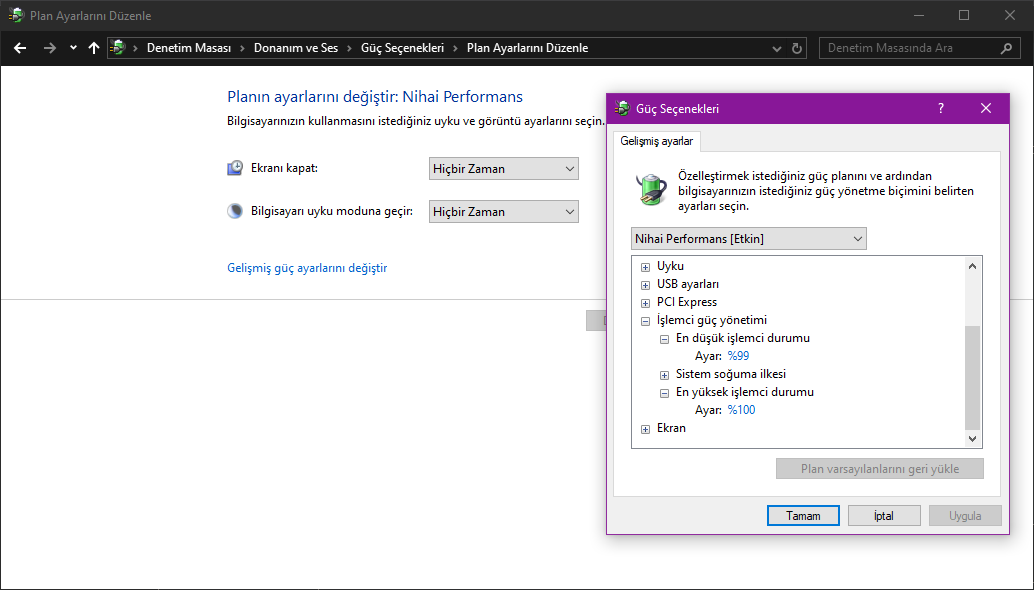The width and height of the screenshot is (1034, 590).
Task: Click the recent locations chevron icon
Action: [73, 48]
